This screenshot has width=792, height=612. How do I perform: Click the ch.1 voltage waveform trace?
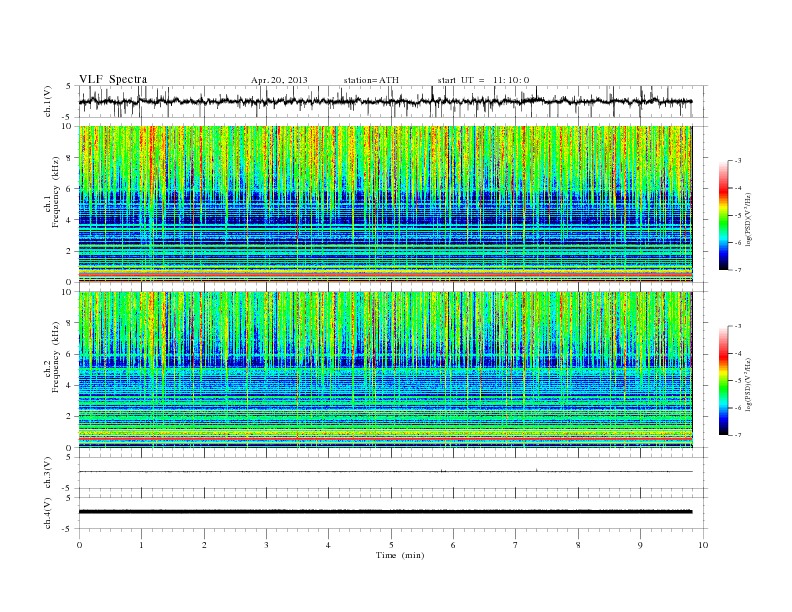(x=385, y=101)
